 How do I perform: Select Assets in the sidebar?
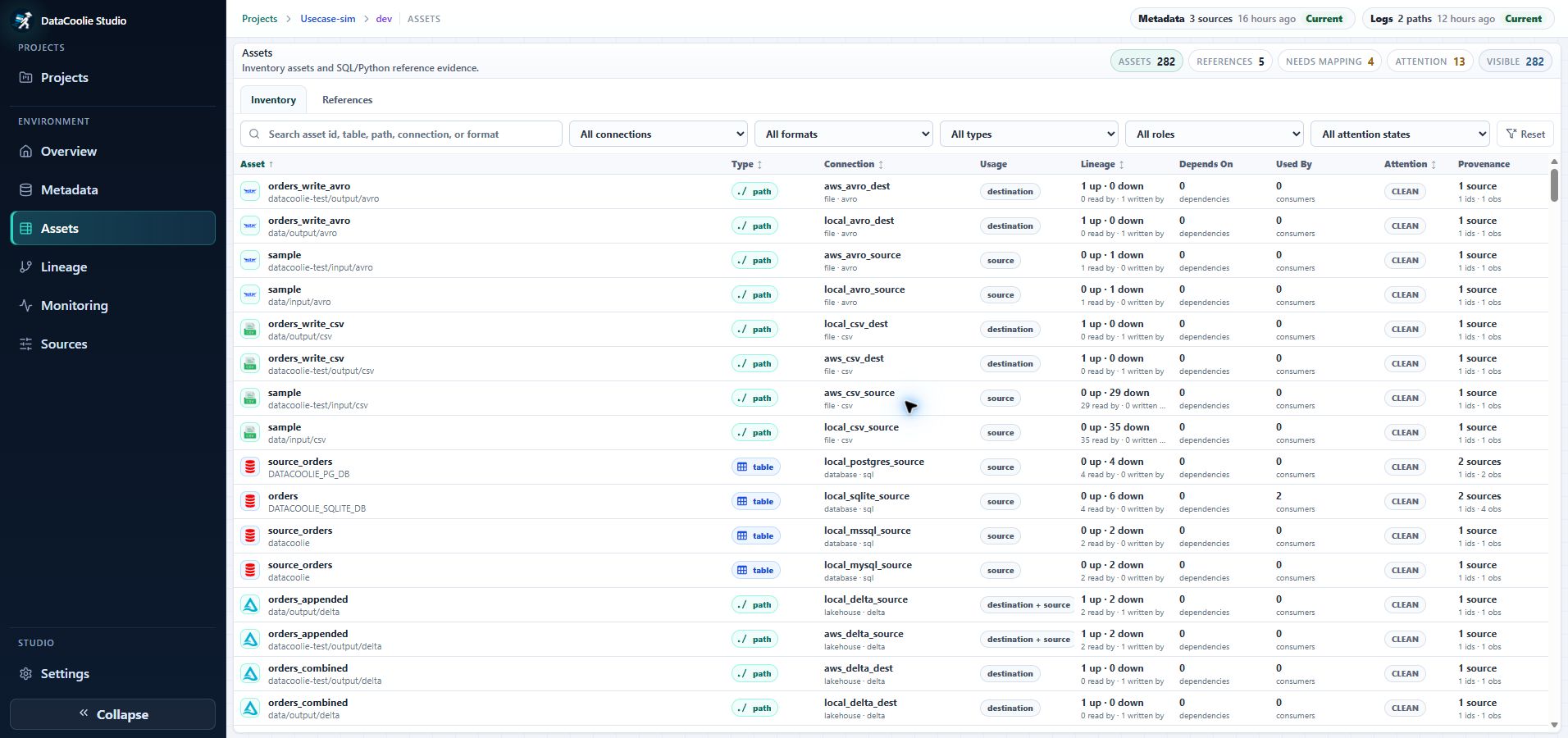112,228
